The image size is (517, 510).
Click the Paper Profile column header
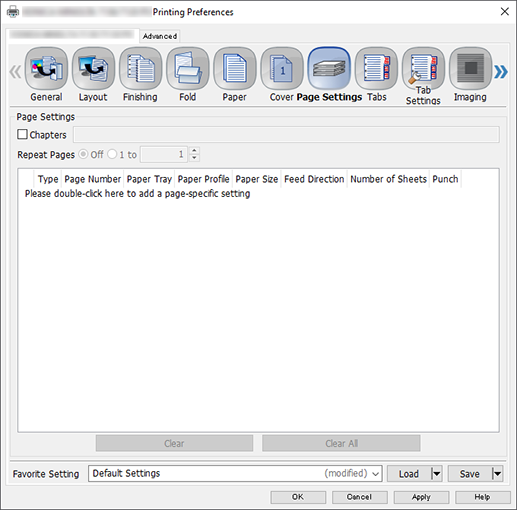pyautogui.click(x=204, y=179)
